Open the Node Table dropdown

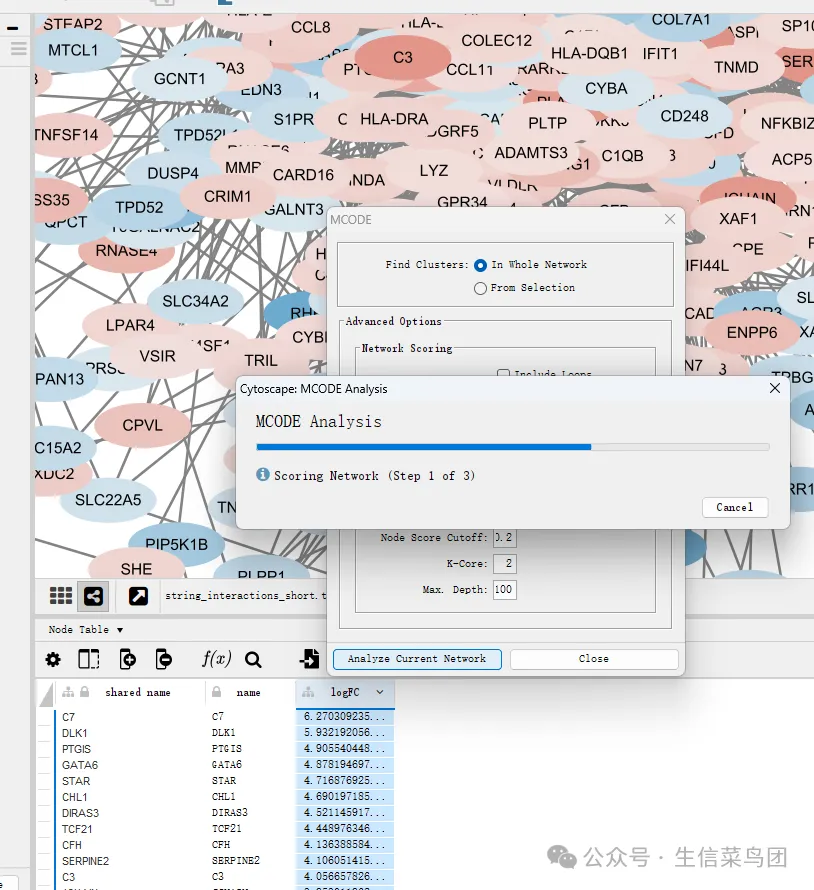point(86,630)
